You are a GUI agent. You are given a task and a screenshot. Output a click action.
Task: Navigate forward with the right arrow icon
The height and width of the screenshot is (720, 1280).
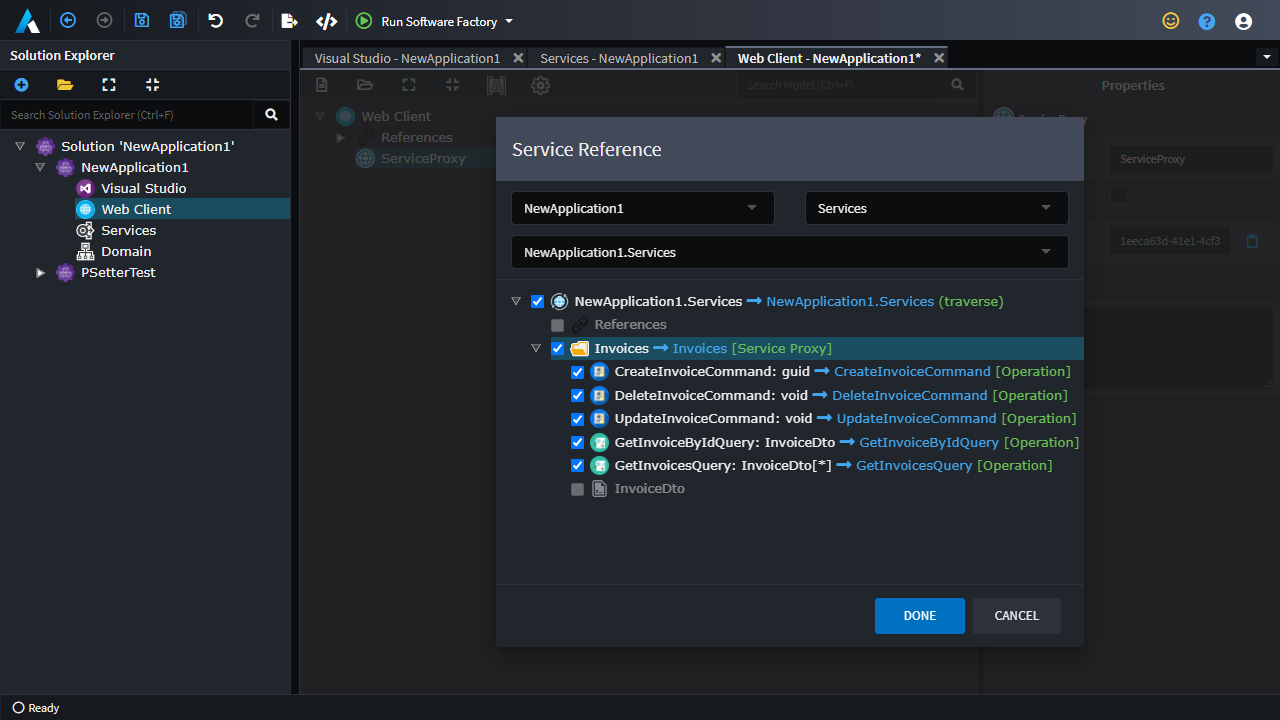[104, 20]
